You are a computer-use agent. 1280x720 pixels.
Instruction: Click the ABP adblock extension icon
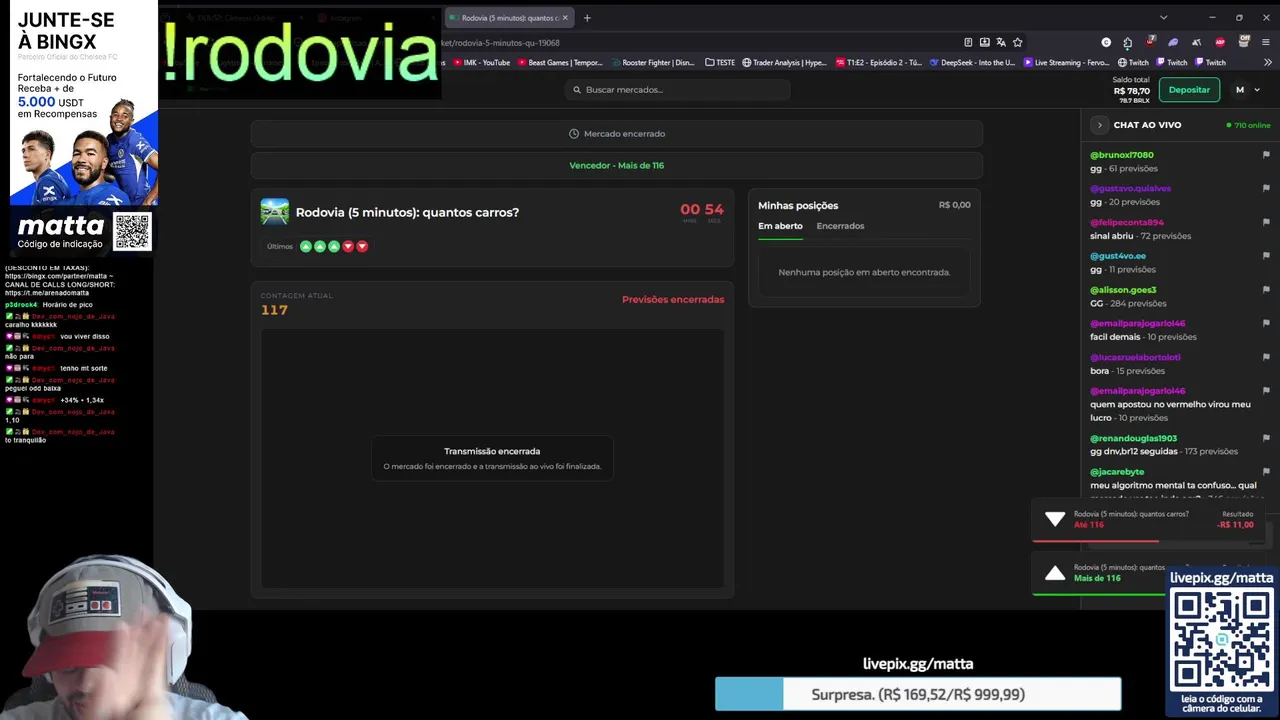coord(1220,42)
